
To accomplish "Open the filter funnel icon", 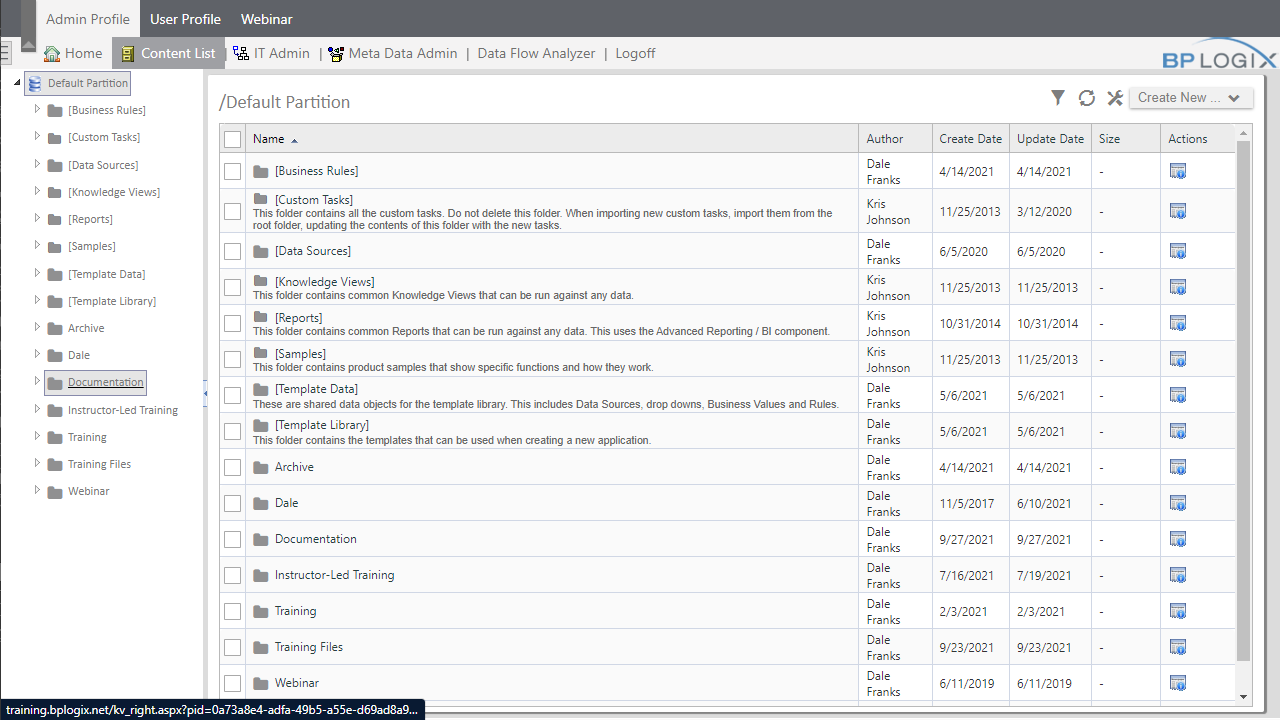I will tap(1058, 97).
